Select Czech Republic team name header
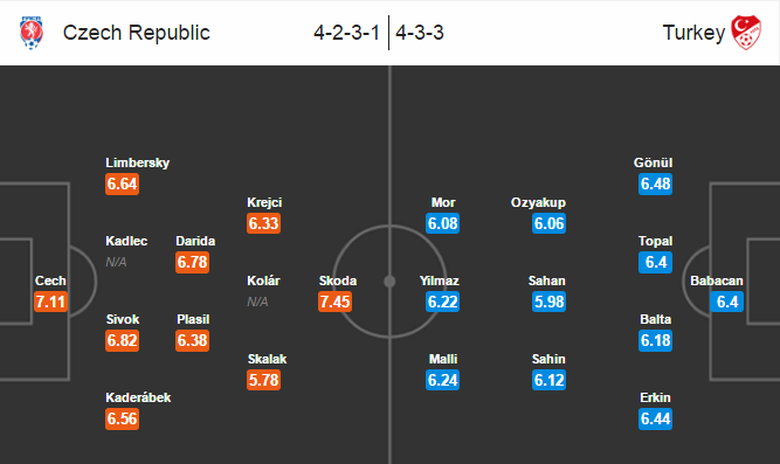This screenshot has height=464, width=780. click(x=136, y=32)
